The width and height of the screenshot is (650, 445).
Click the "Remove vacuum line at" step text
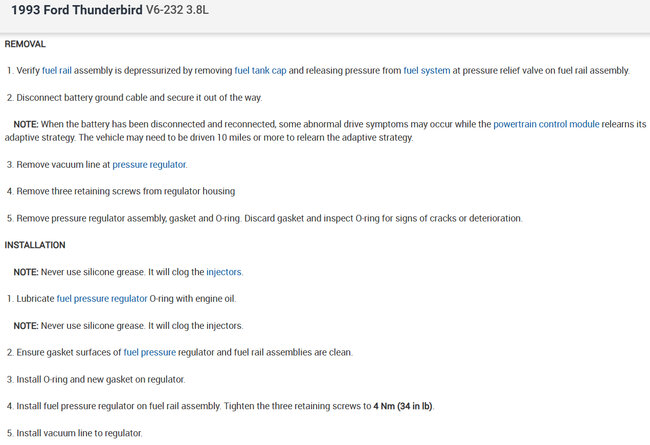point(62,164)
